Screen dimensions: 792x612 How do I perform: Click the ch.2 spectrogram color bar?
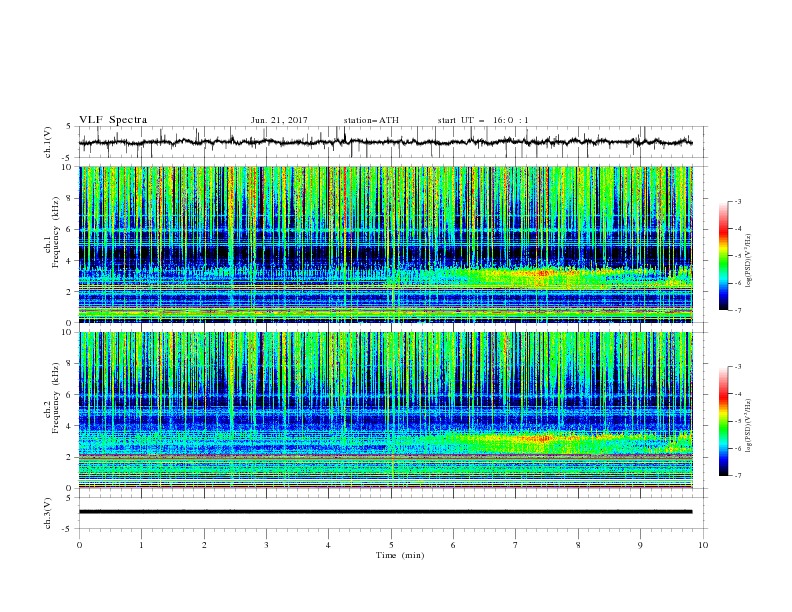click(724, 421)
